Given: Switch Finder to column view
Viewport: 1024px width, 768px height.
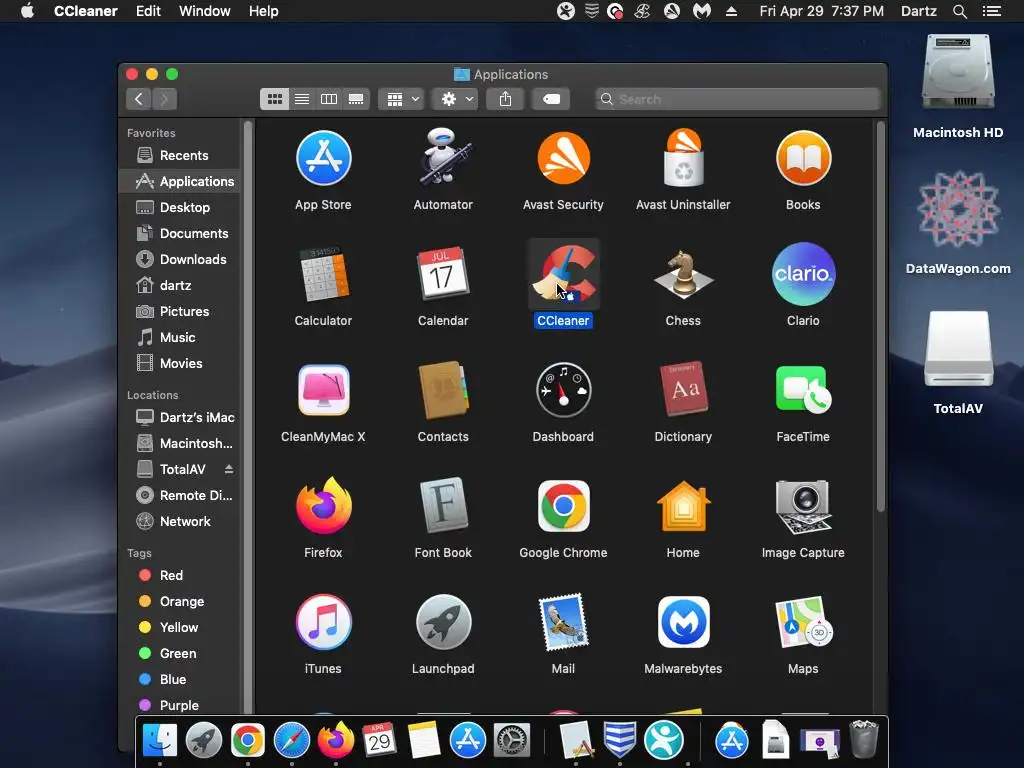Looking at the screenshot, I should (x=329, y=99).
